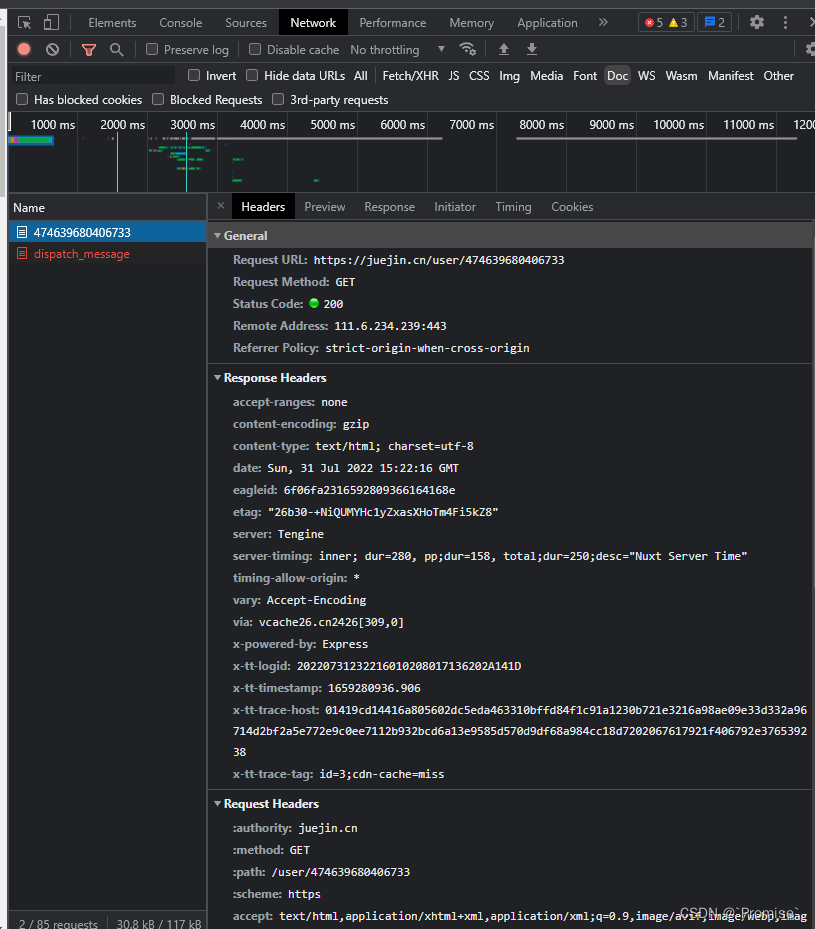Open the Timing tab

(514, 207)
